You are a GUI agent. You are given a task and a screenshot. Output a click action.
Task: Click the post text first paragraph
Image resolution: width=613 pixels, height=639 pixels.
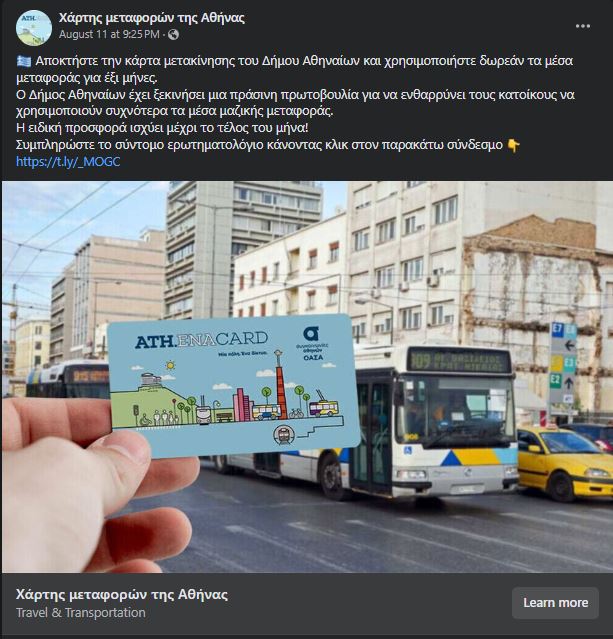[x=294, y=69]
